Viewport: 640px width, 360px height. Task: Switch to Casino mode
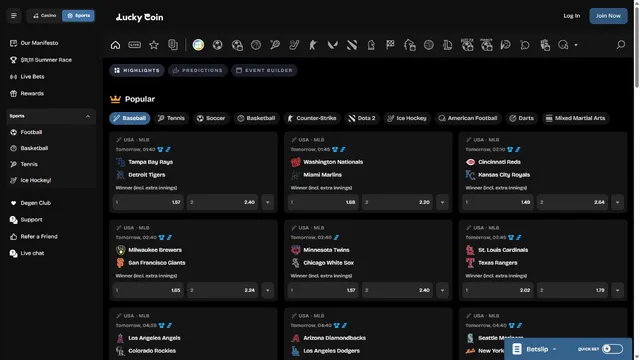click(x=44, y=16)
